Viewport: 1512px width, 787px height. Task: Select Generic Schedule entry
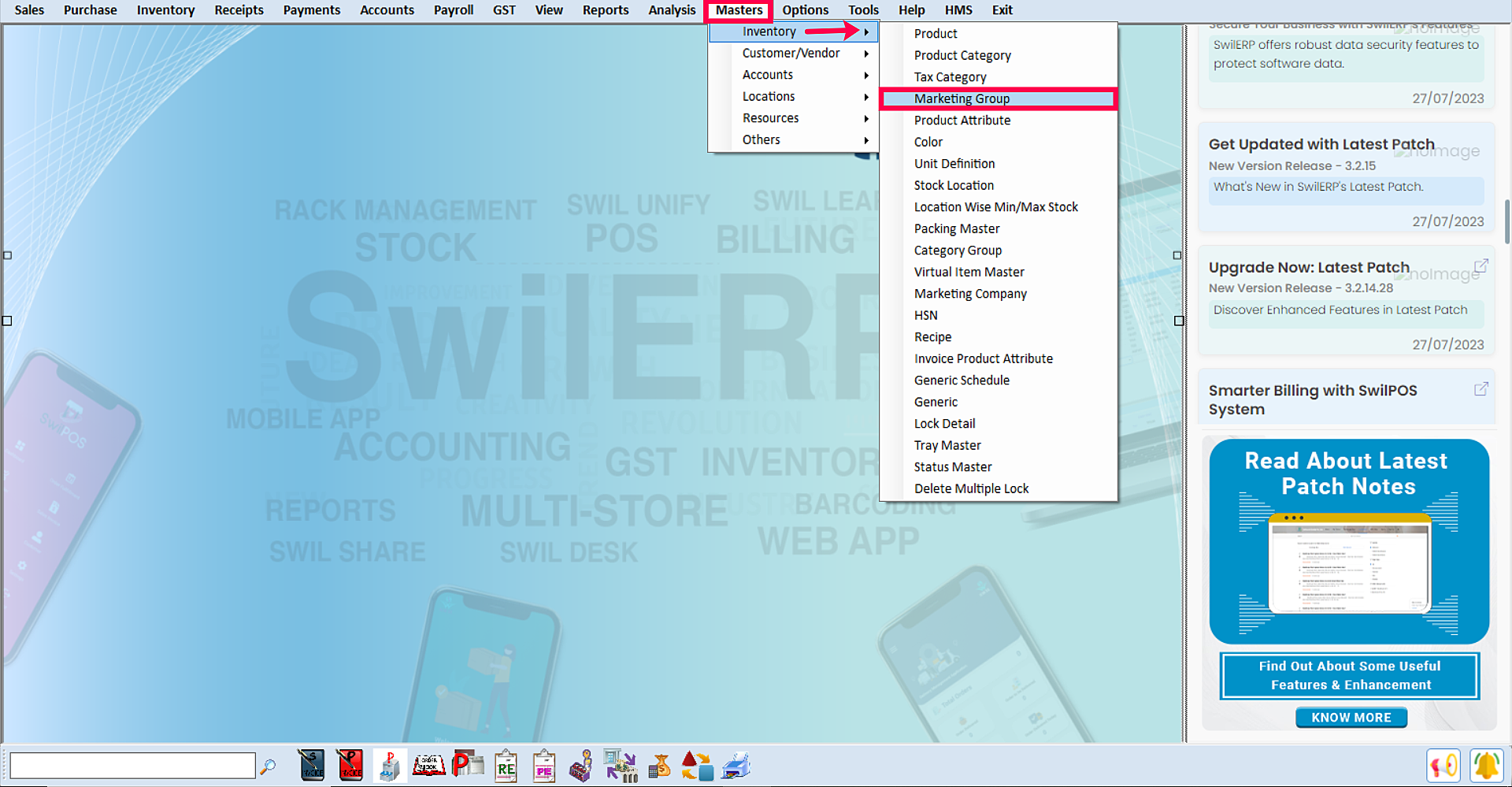998,381
